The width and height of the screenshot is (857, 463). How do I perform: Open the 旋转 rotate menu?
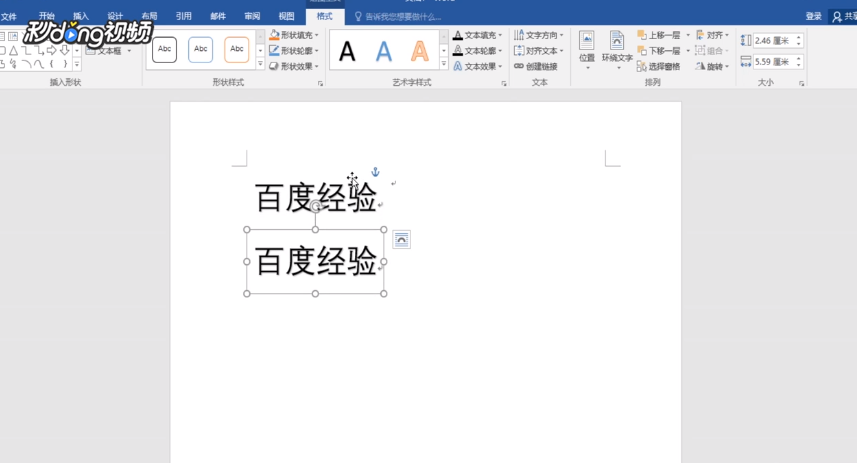(x=712, y=66)
